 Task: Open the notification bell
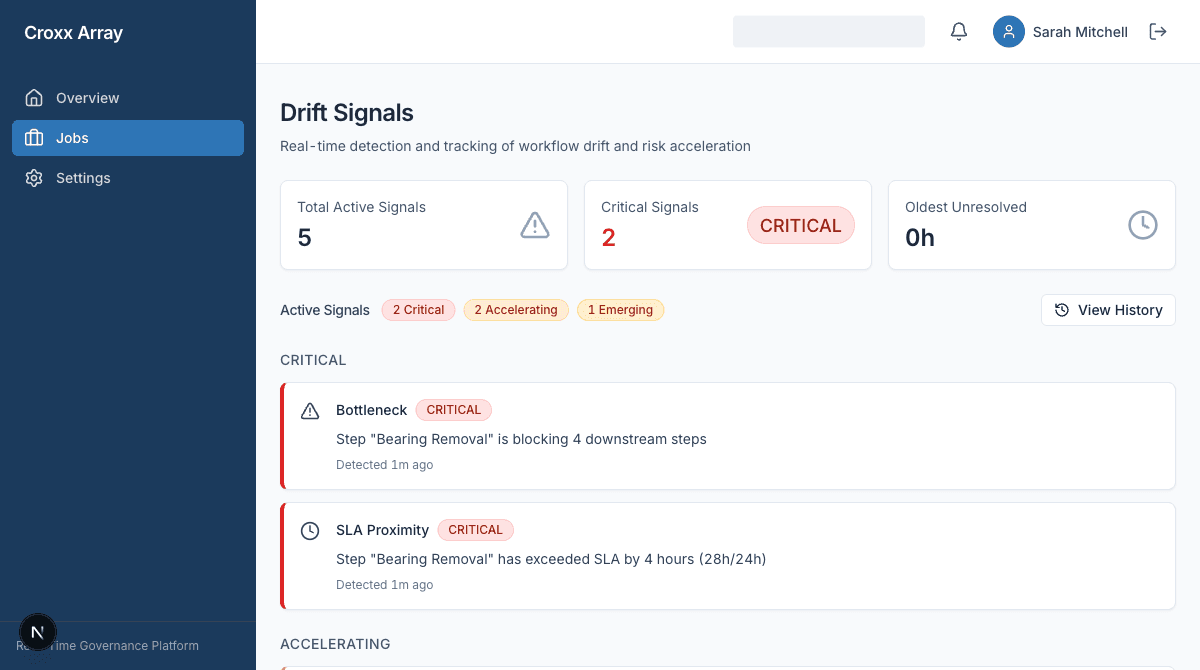click(x=958, y=31)
